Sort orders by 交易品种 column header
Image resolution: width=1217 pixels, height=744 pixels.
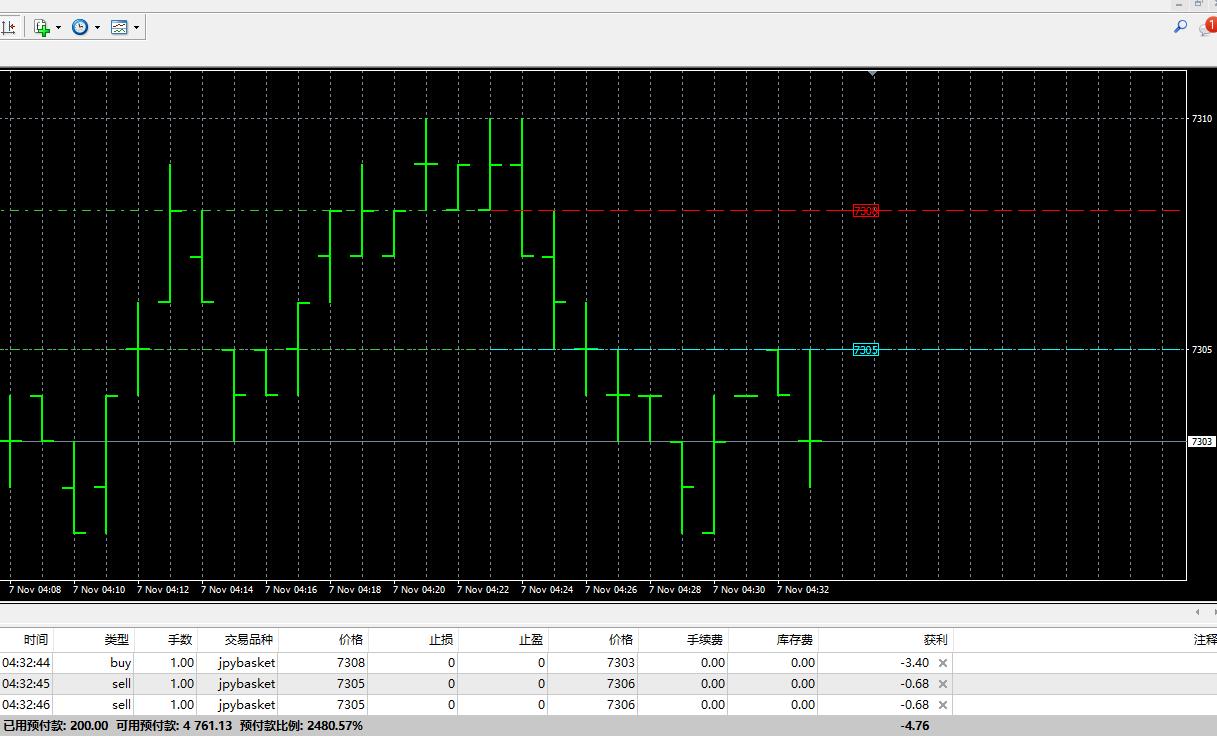[238, 640]
